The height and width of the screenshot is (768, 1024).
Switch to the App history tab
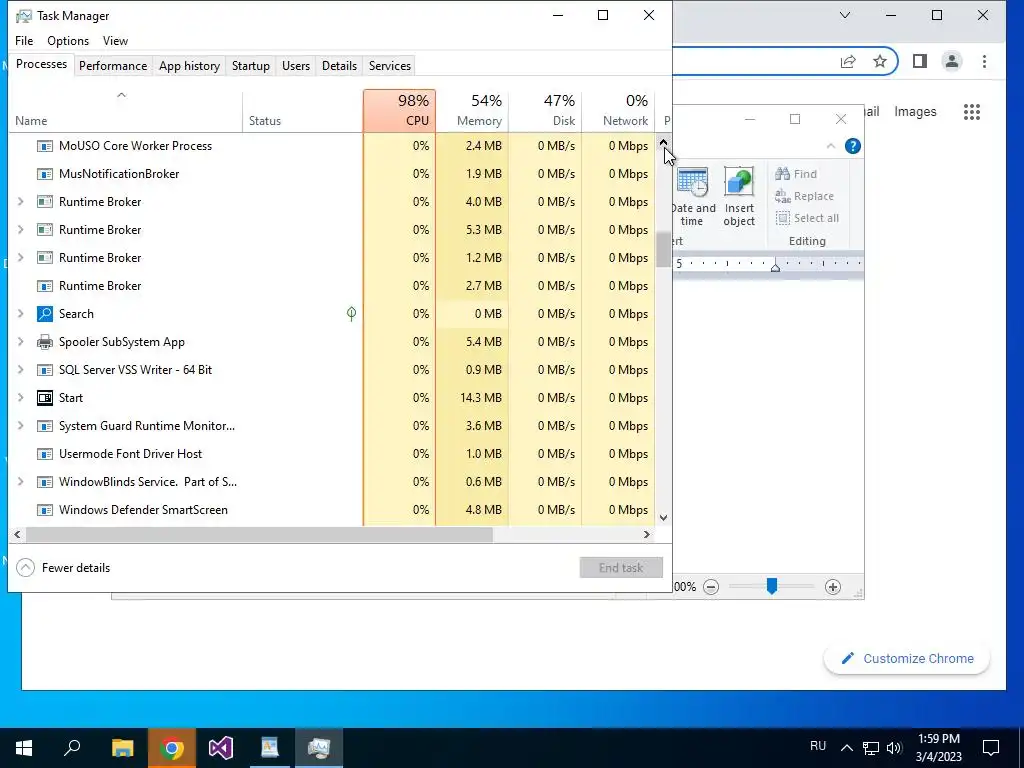click(189, 66)
